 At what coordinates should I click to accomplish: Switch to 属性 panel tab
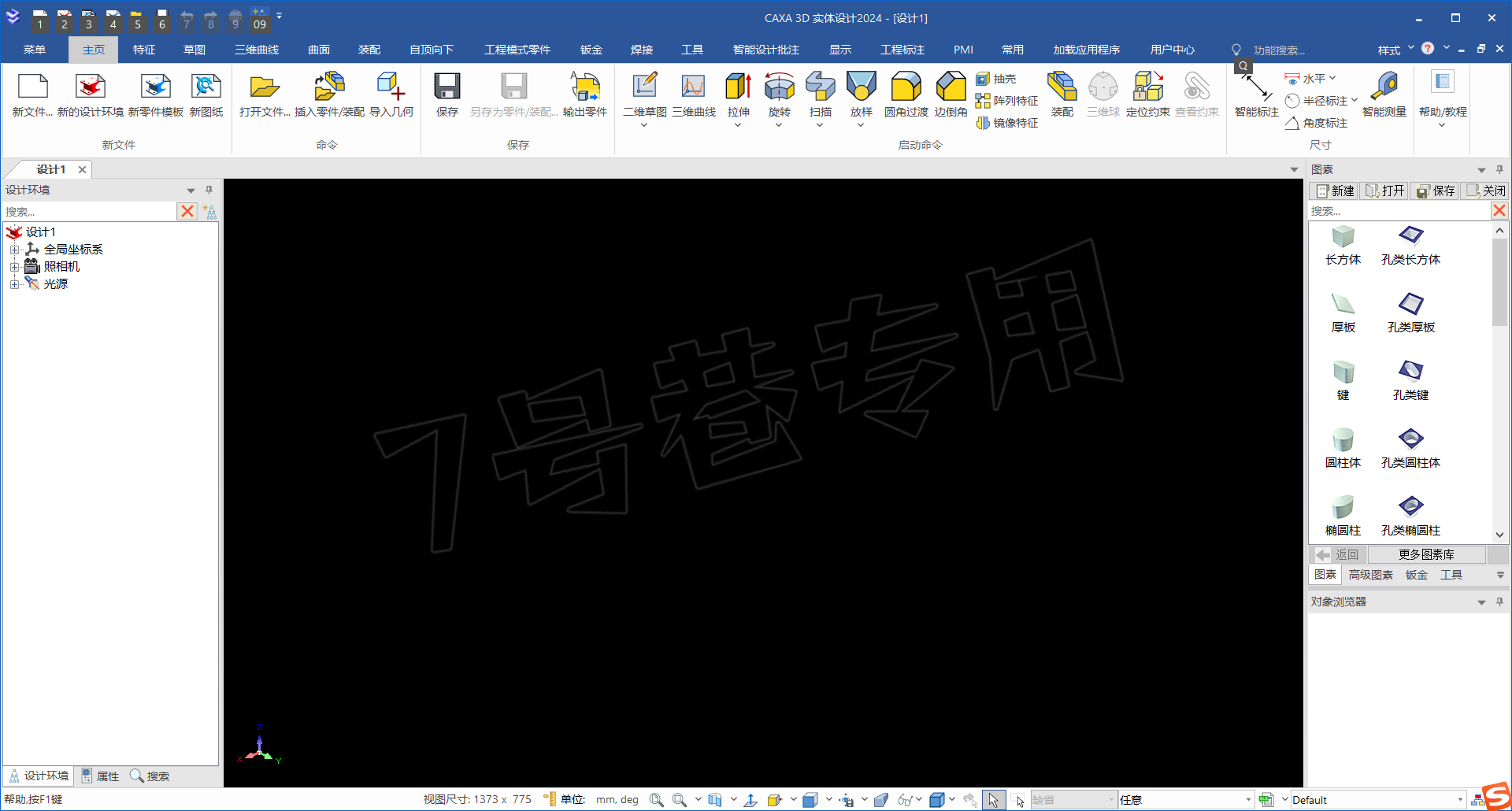click(100, 776)
